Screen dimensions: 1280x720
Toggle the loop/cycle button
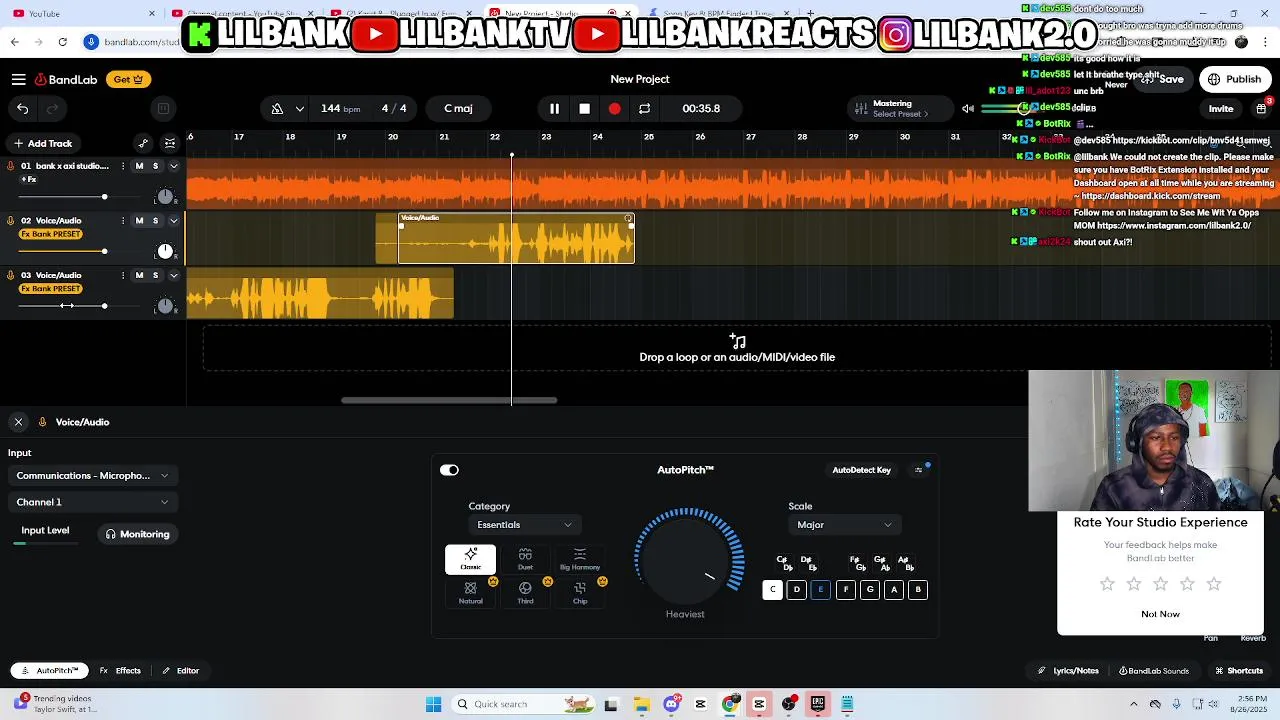click(644, 108)
